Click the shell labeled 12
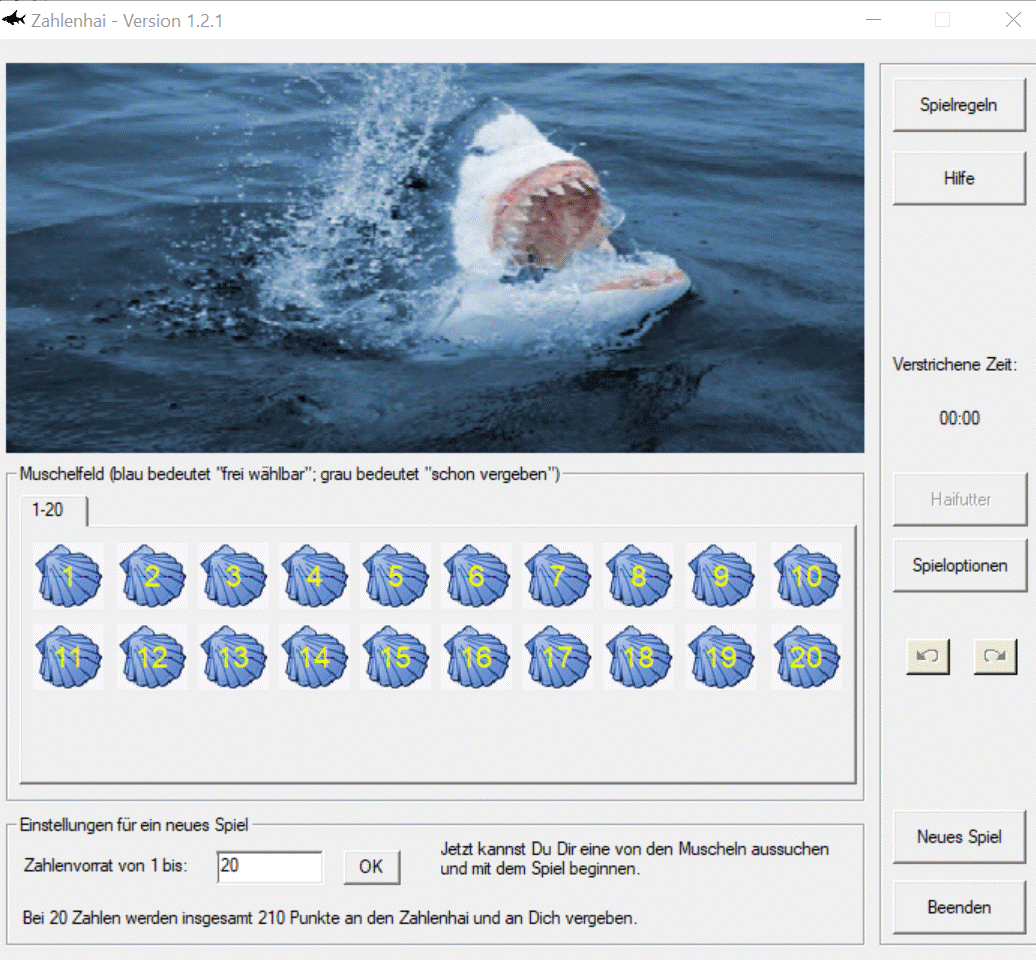1036x960 pixels. click(x=152, y=657)
